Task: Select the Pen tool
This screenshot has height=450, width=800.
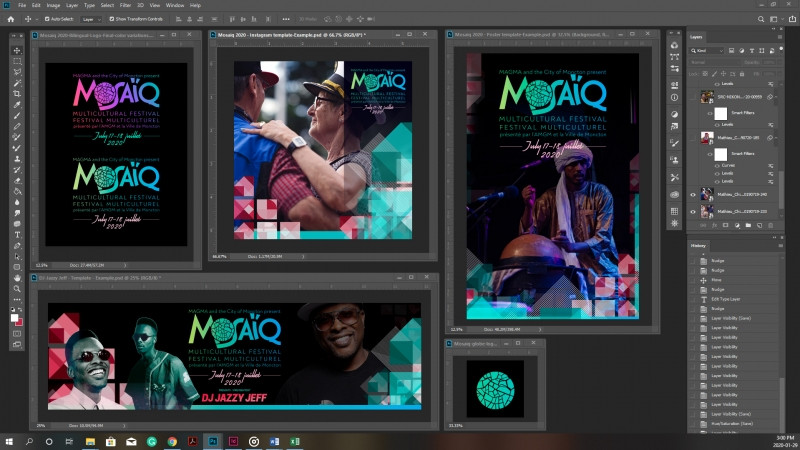Action: click(x=17, y=245)
